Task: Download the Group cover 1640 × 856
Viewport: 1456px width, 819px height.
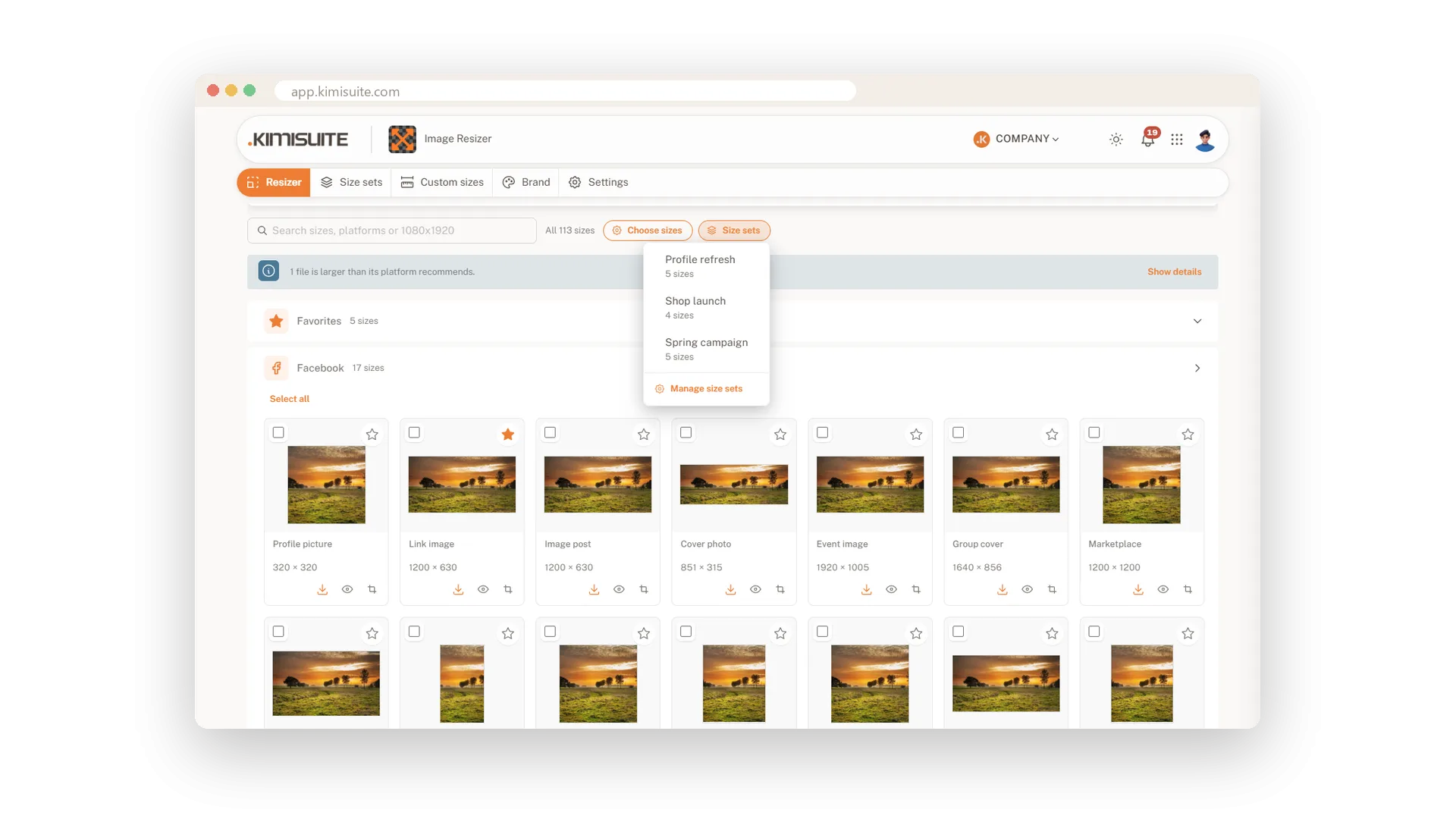Action: (x=1002, y=589)
